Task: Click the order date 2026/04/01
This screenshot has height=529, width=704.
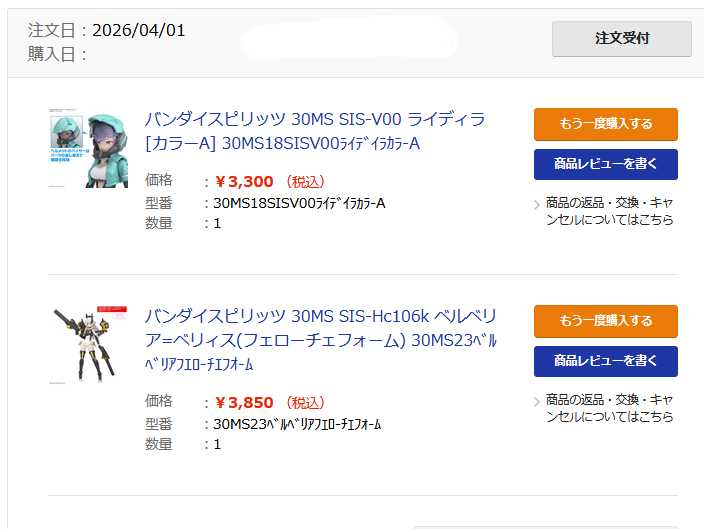Action: [x=138, y=30]
